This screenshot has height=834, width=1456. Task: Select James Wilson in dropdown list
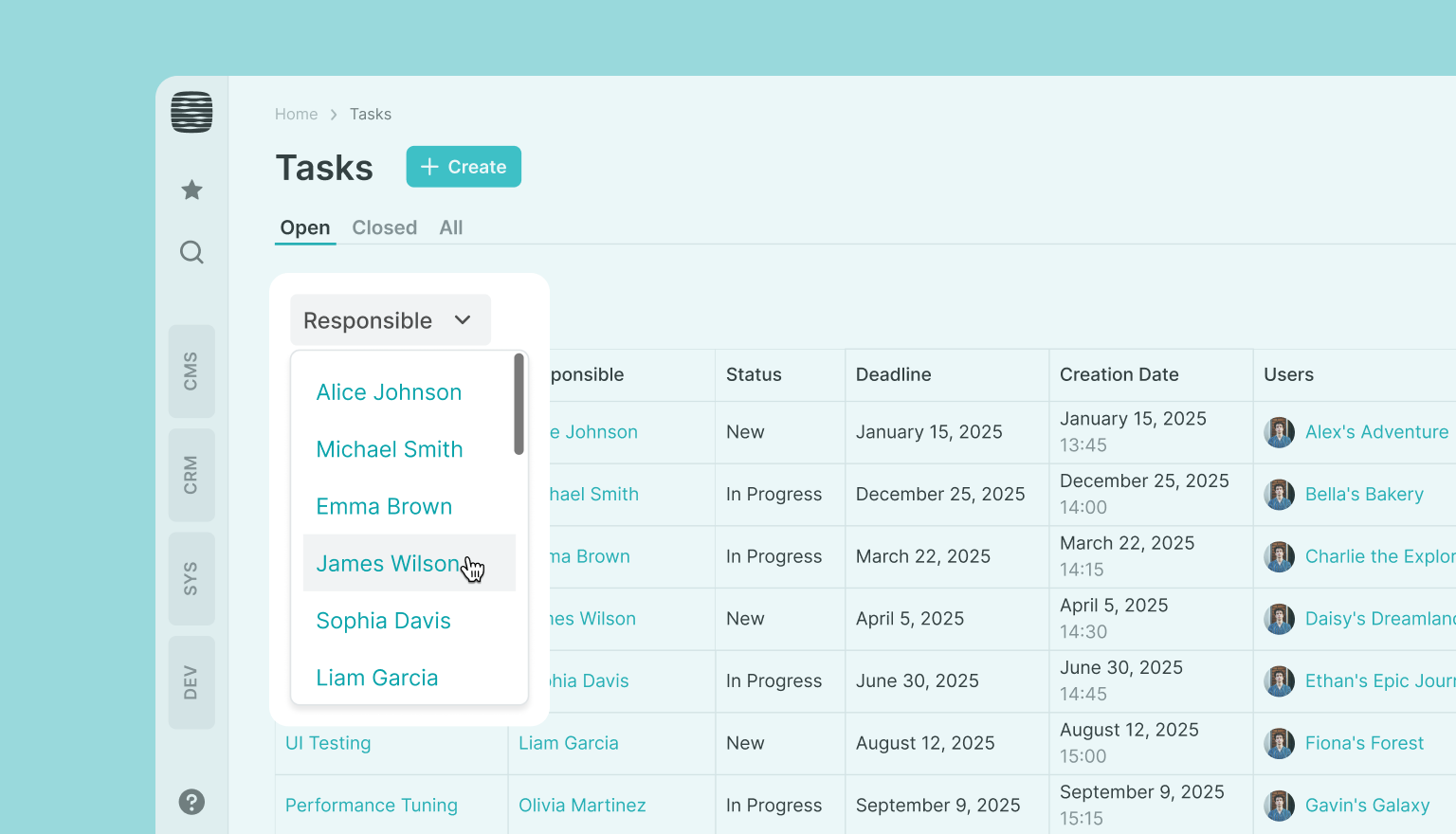point(388,564)
